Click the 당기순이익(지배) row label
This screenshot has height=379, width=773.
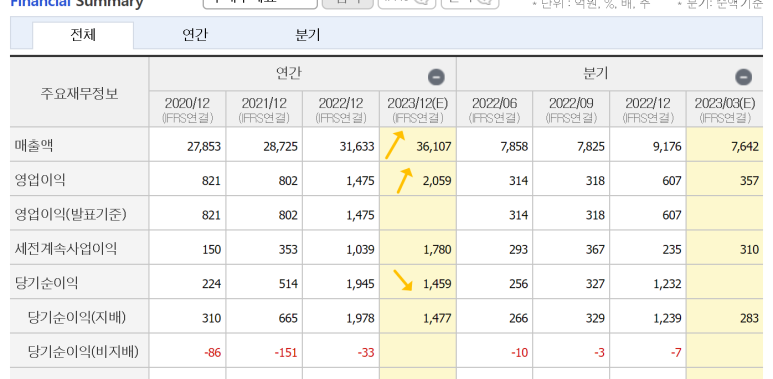[77, 317]
